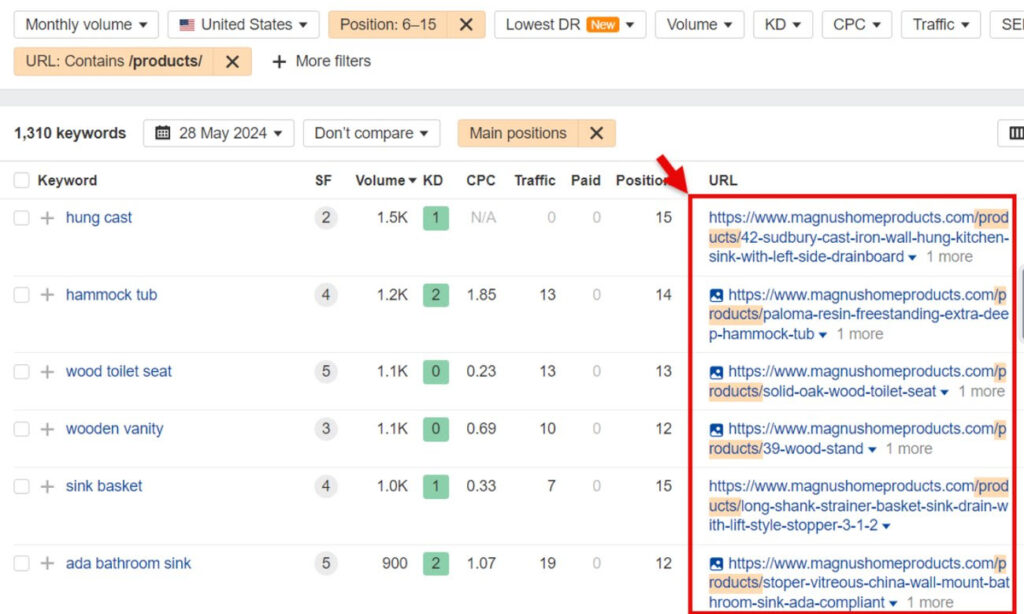Open the Volume filter dropdown

(x=699, y=25)
